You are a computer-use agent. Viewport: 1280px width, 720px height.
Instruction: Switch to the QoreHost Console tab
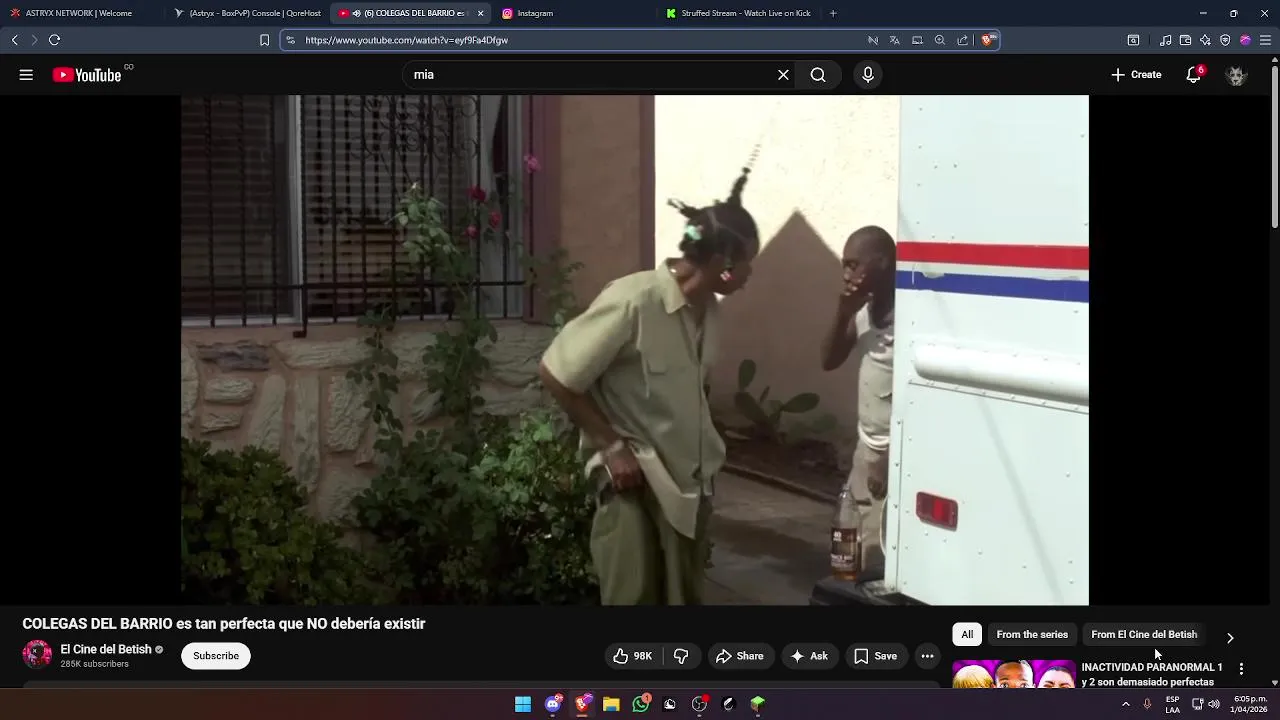(247, 13)
